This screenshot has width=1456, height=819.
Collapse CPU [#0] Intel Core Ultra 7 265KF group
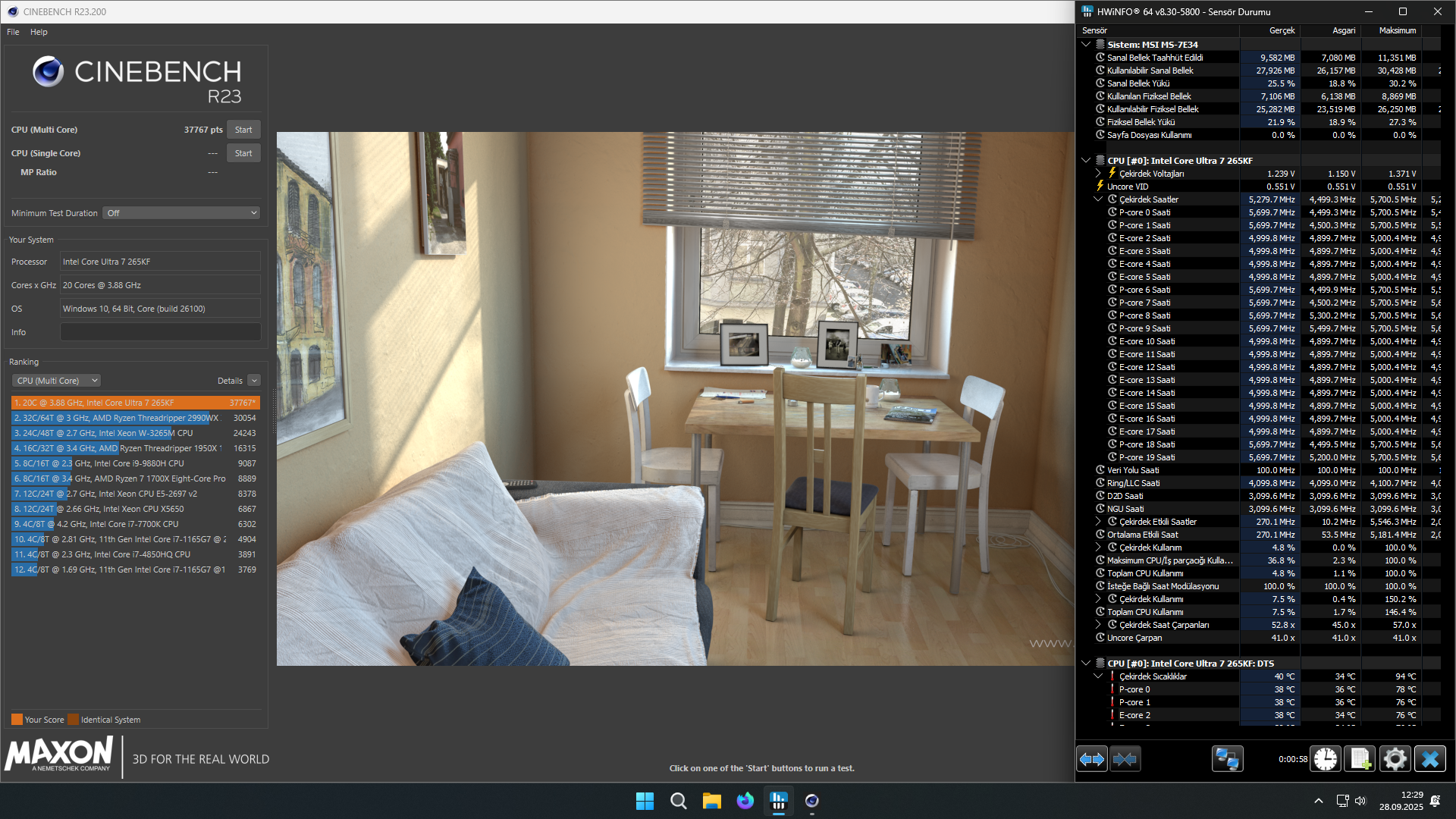pos(1086,160)
